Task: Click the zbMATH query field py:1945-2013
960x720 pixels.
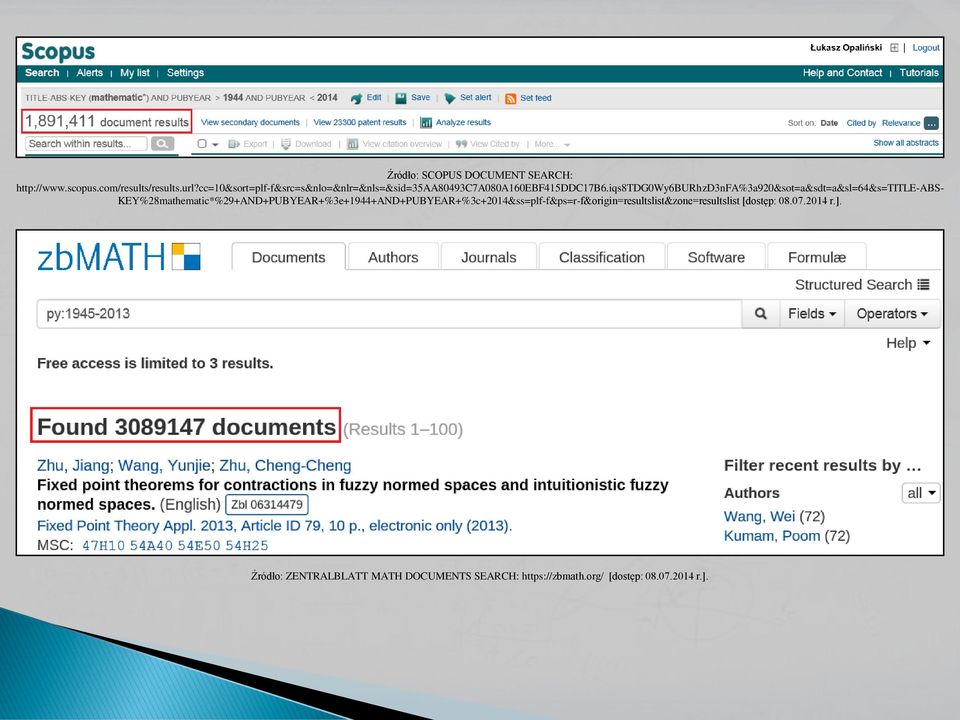Action: click(x=389, y=313)
